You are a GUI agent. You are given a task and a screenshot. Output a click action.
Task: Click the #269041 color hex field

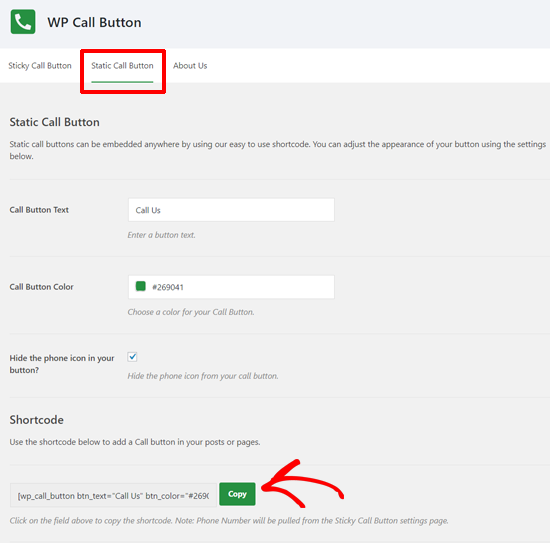231,287
